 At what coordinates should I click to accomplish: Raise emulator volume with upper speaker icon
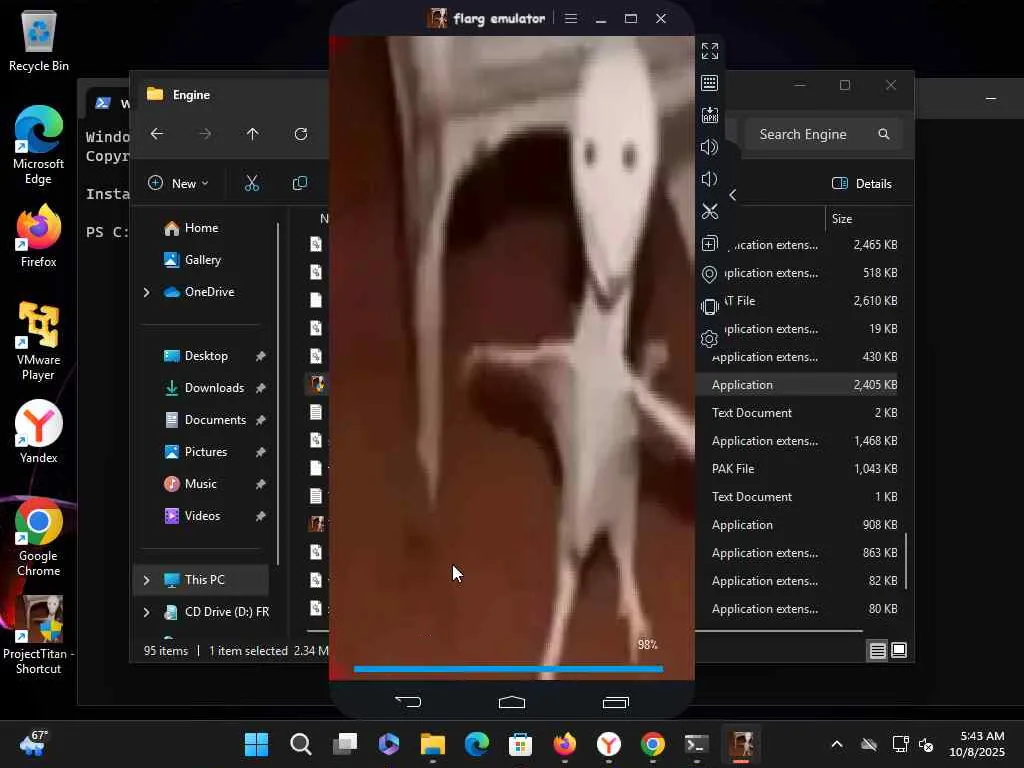(x=709, y=147)
